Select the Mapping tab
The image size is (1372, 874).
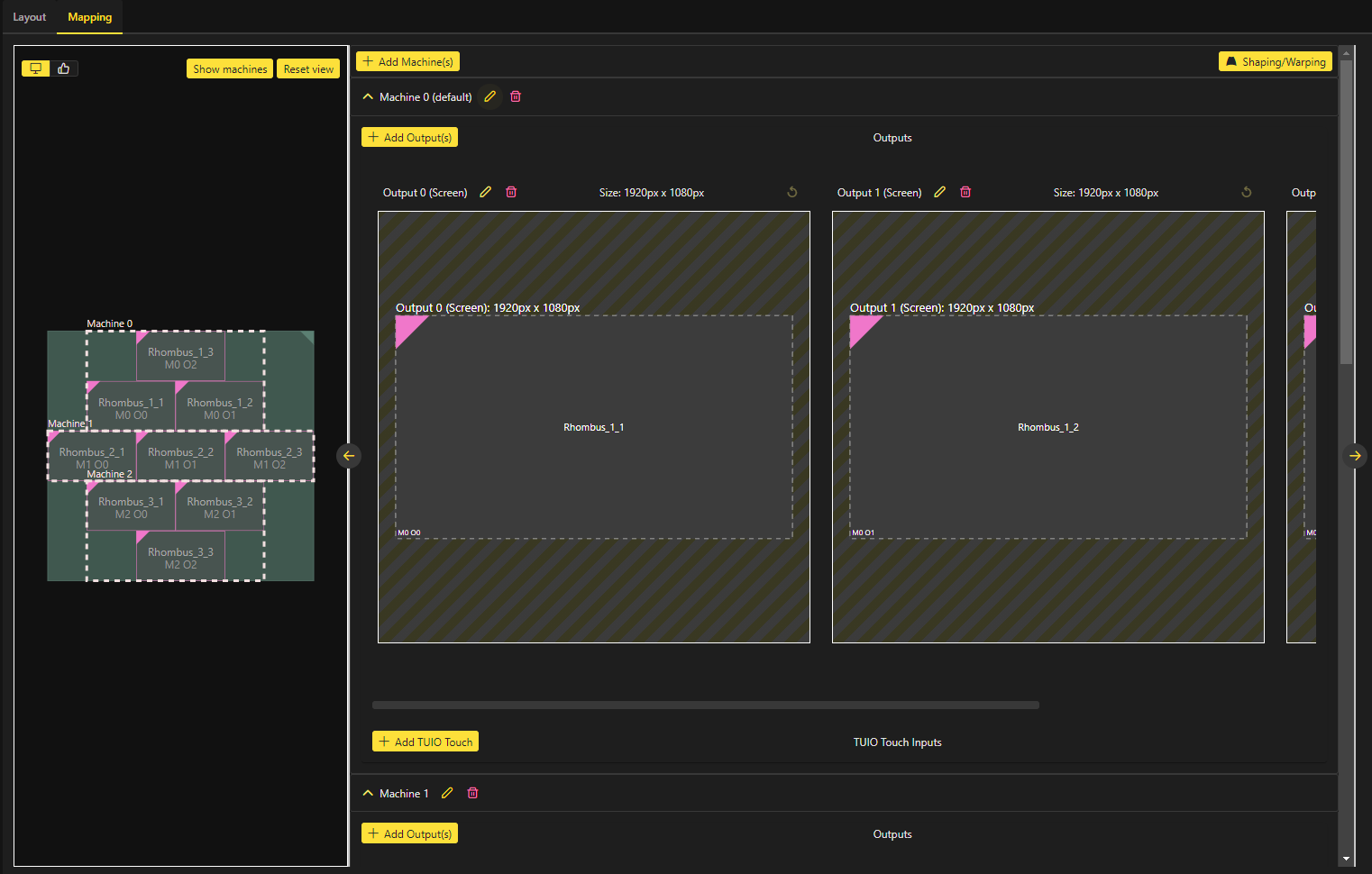[89, 17]
